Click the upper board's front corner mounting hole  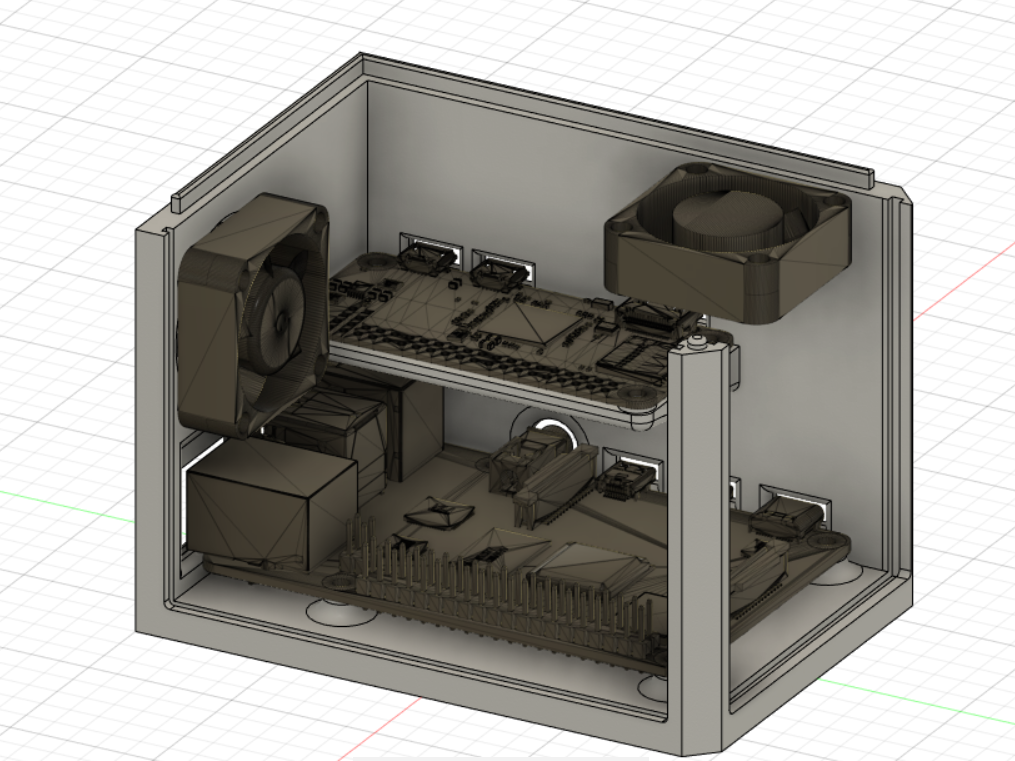click(x=634, y=402)
